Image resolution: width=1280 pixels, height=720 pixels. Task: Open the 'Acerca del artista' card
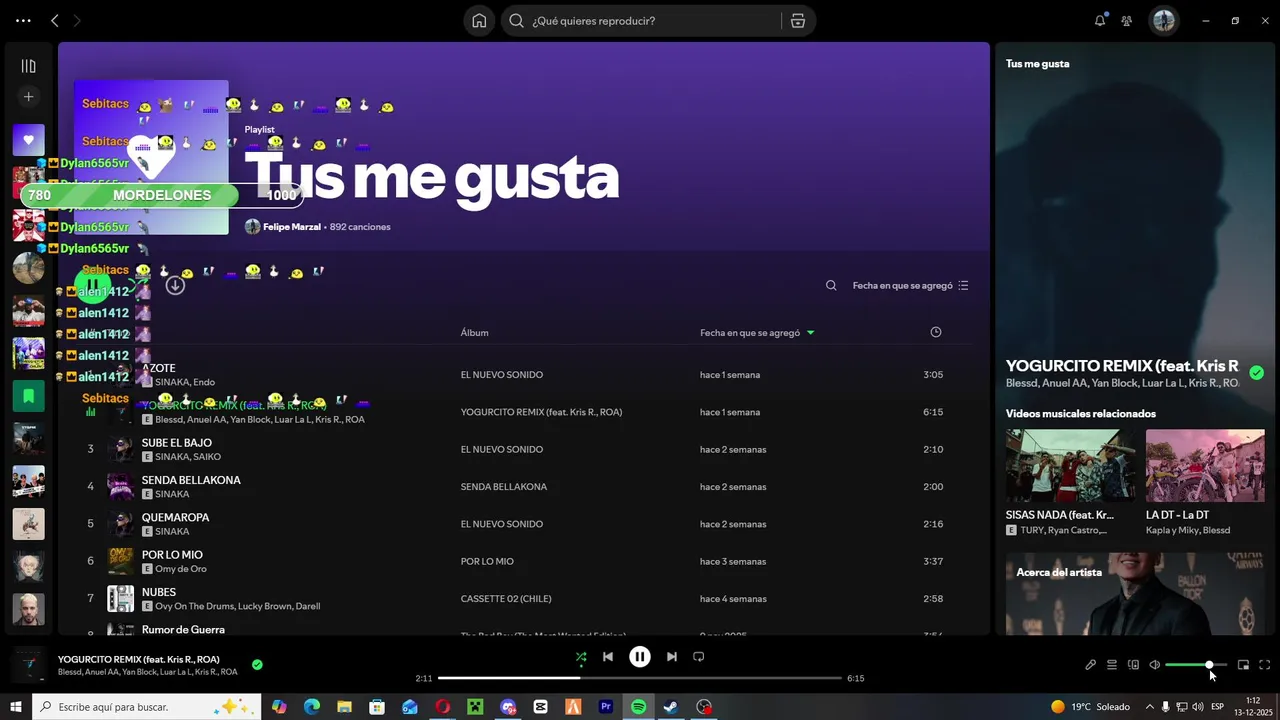[x=1135, y=594]
